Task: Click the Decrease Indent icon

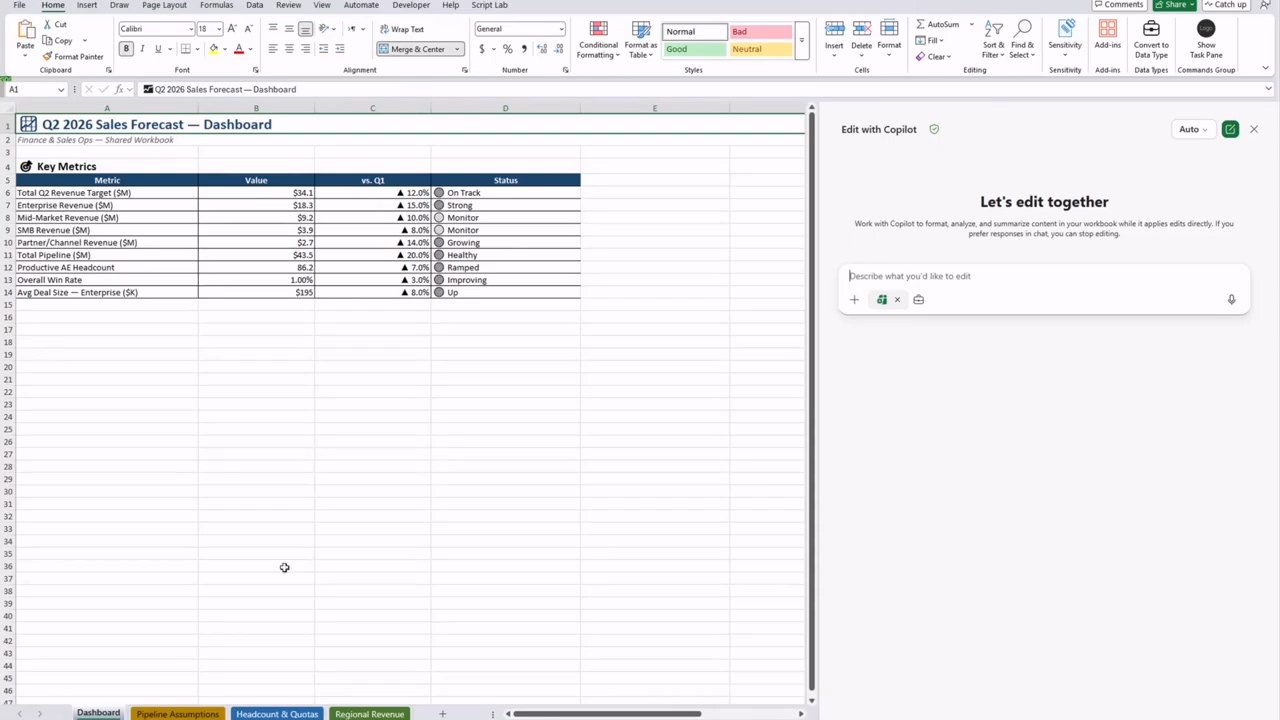Action: [323, 48]
